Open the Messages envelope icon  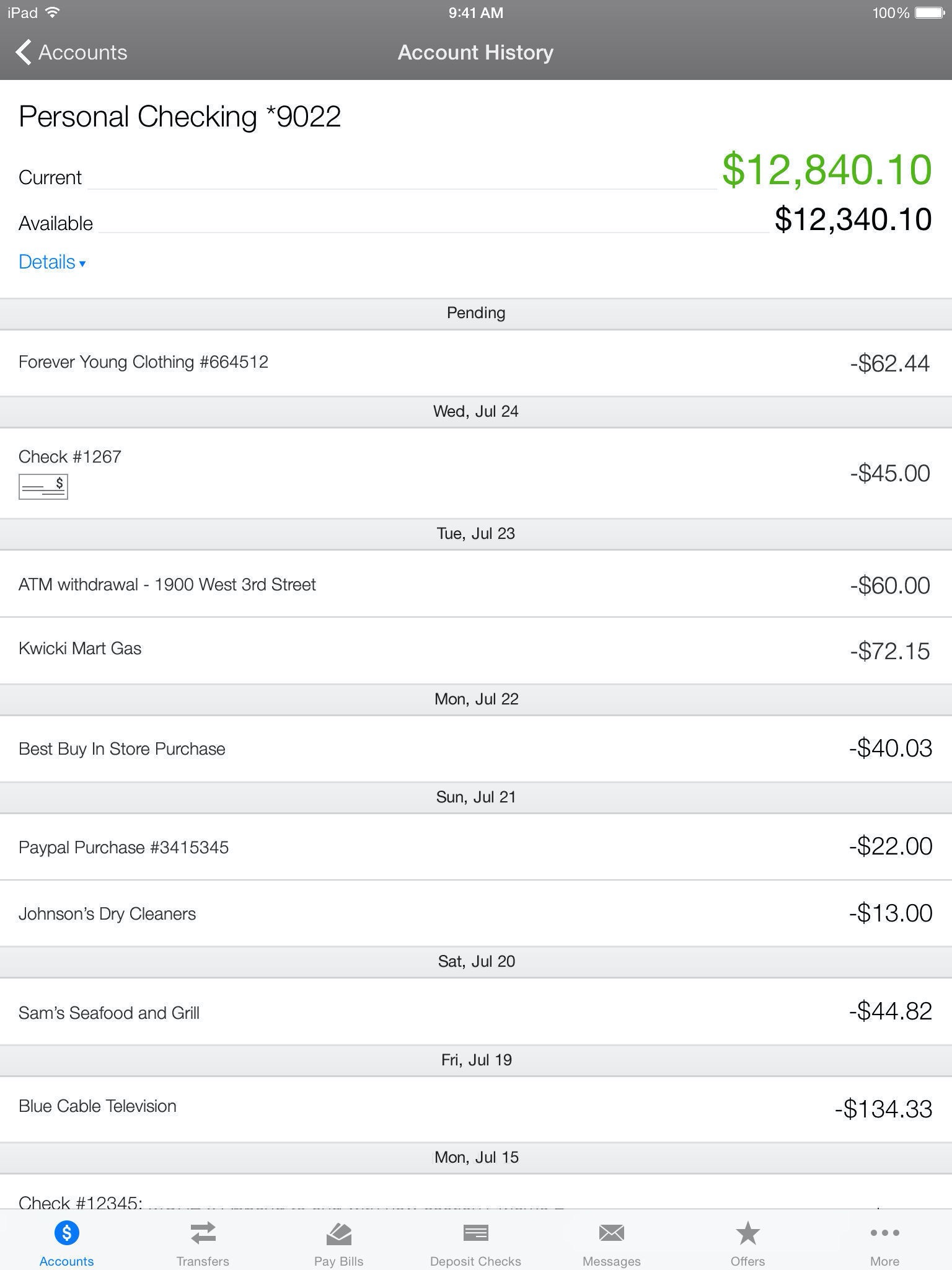coord(611,1233)
